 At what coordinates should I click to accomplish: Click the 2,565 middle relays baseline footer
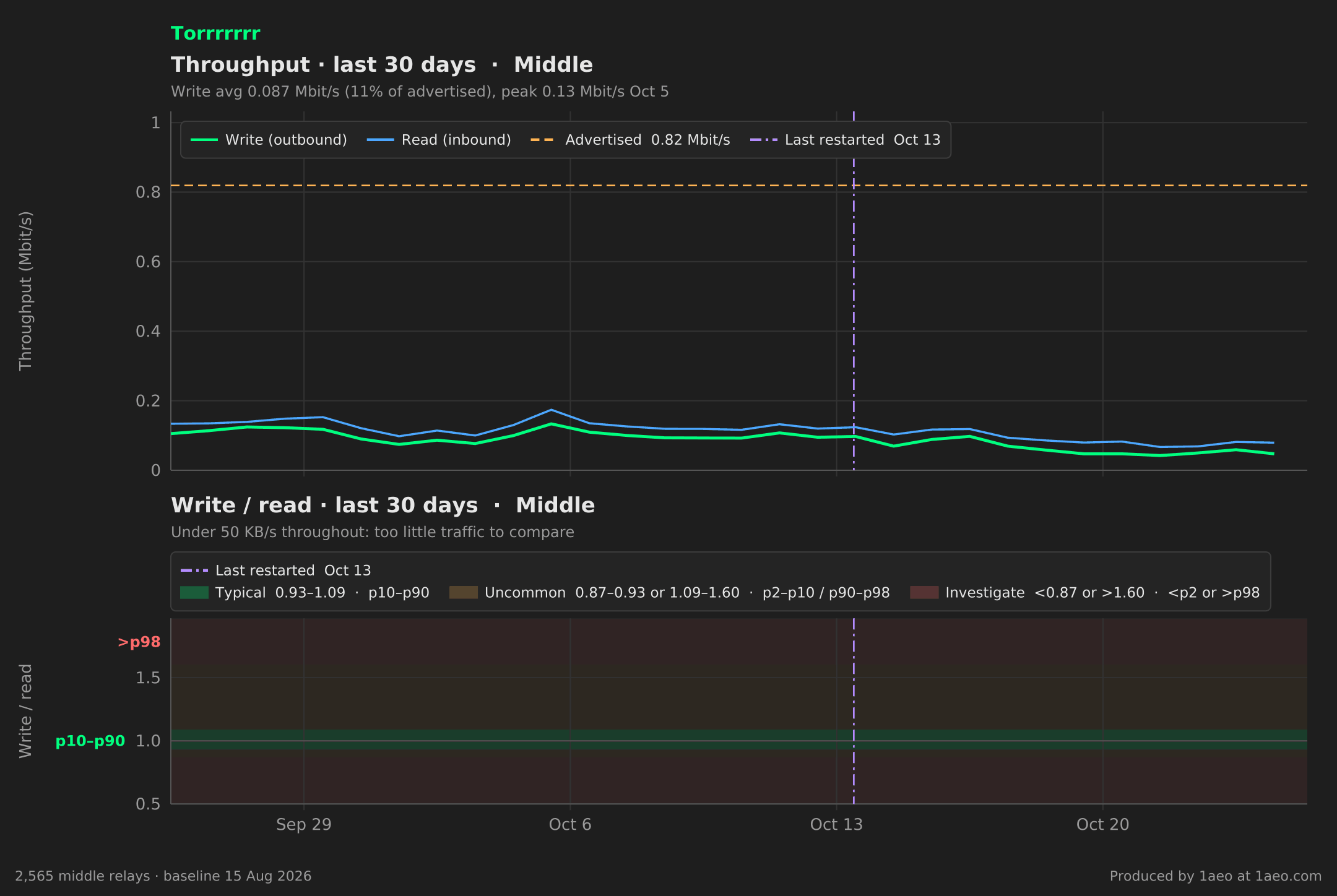click(163, 876)
